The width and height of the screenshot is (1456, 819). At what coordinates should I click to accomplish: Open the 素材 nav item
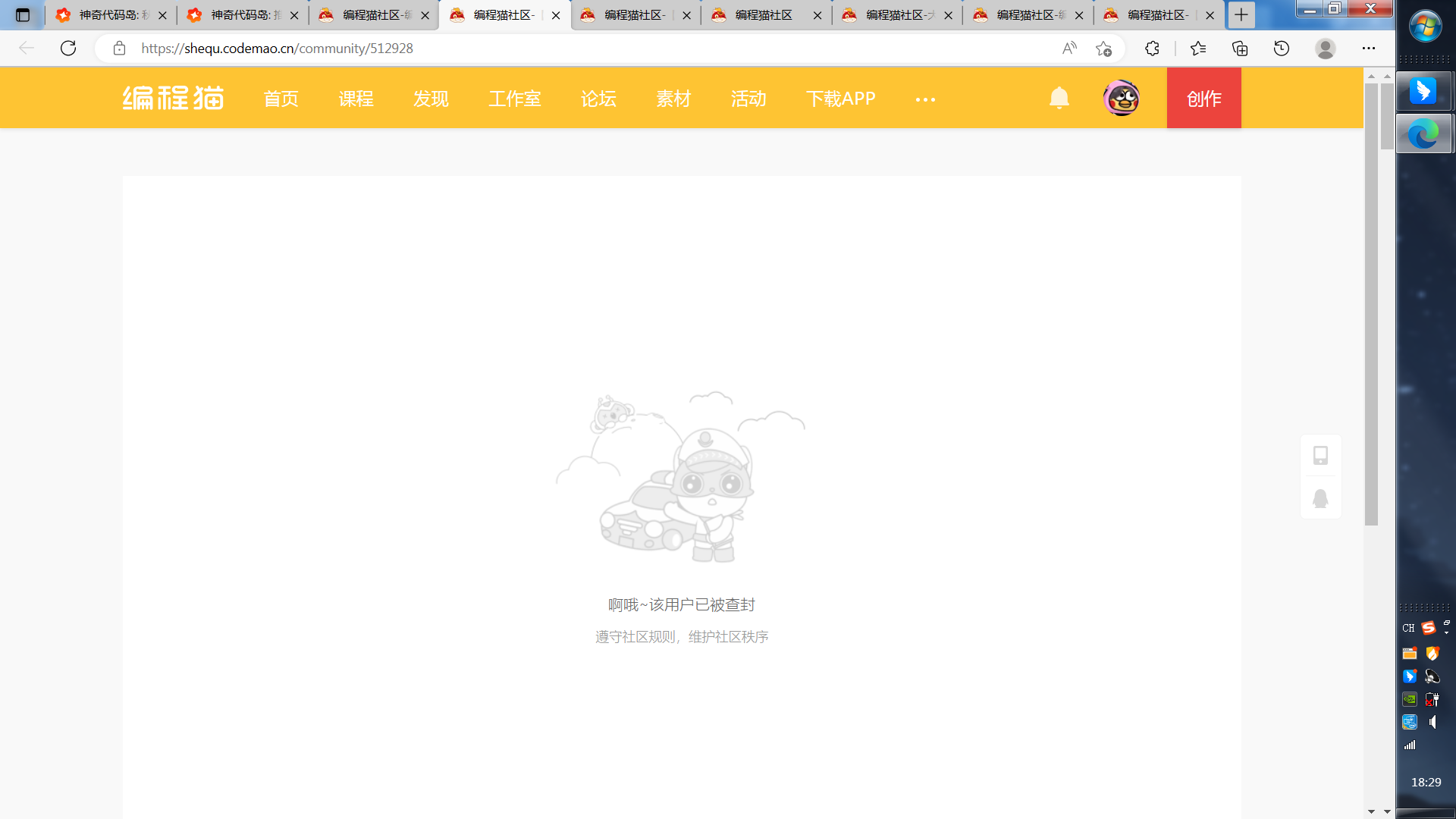coord(673,99)
